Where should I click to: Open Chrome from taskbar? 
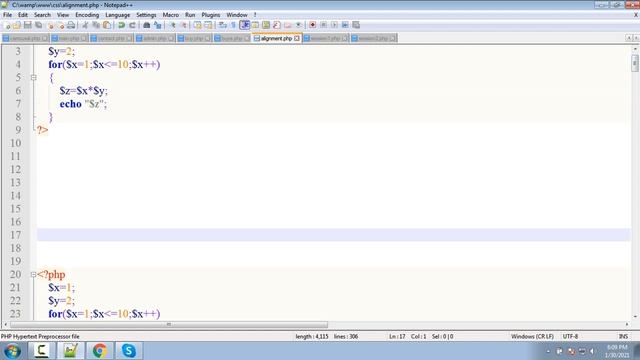pyautogui.click(x=100, y=351)
